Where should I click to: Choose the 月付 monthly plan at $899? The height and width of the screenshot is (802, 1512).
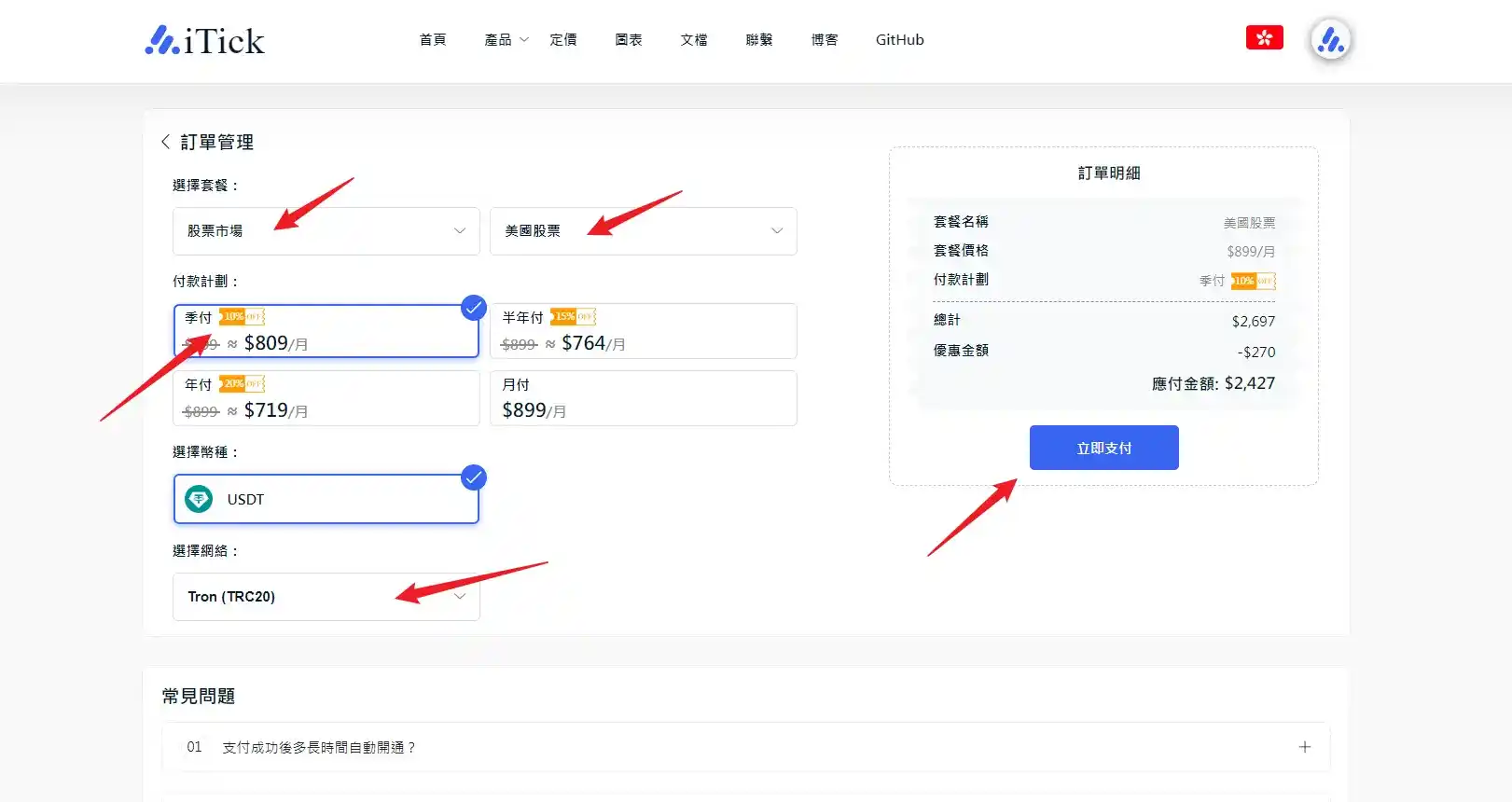click(x=643, y=398)
